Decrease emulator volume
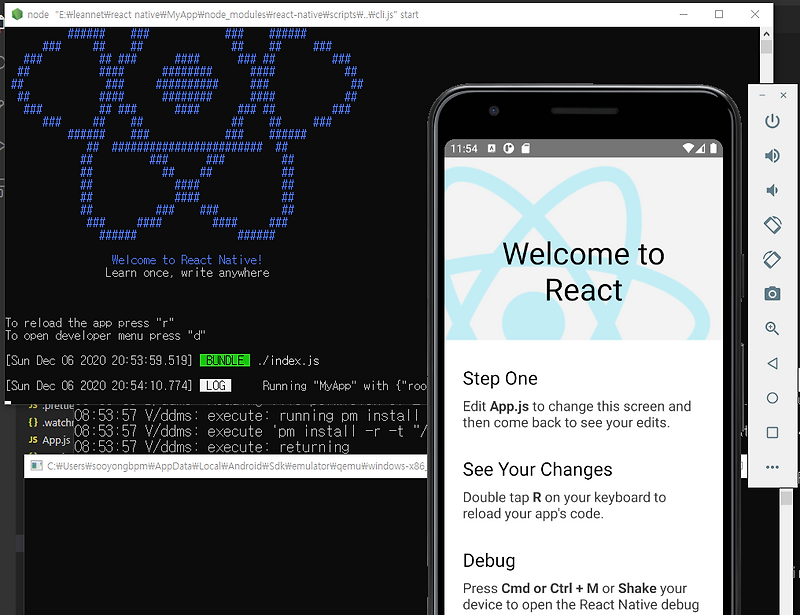Image resolution: width=800 pixels, height=615 pixels. (771, 189)
